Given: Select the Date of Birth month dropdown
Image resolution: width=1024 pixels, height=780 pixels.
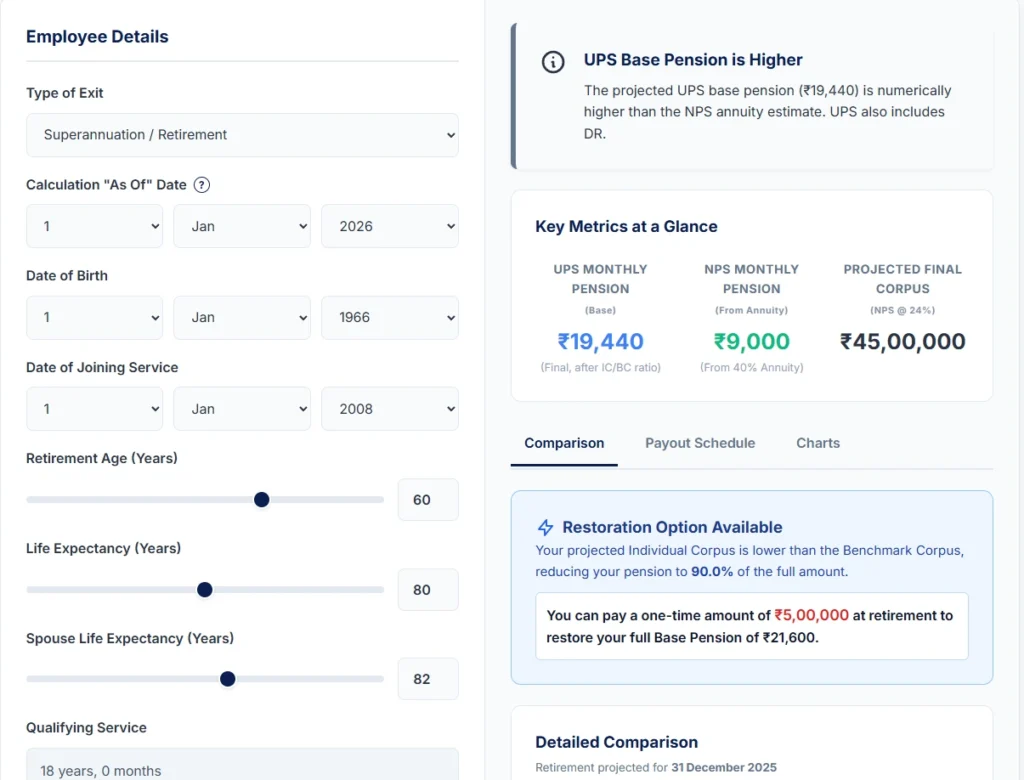Looking at the screenshot, I should [x=241, y=318].
